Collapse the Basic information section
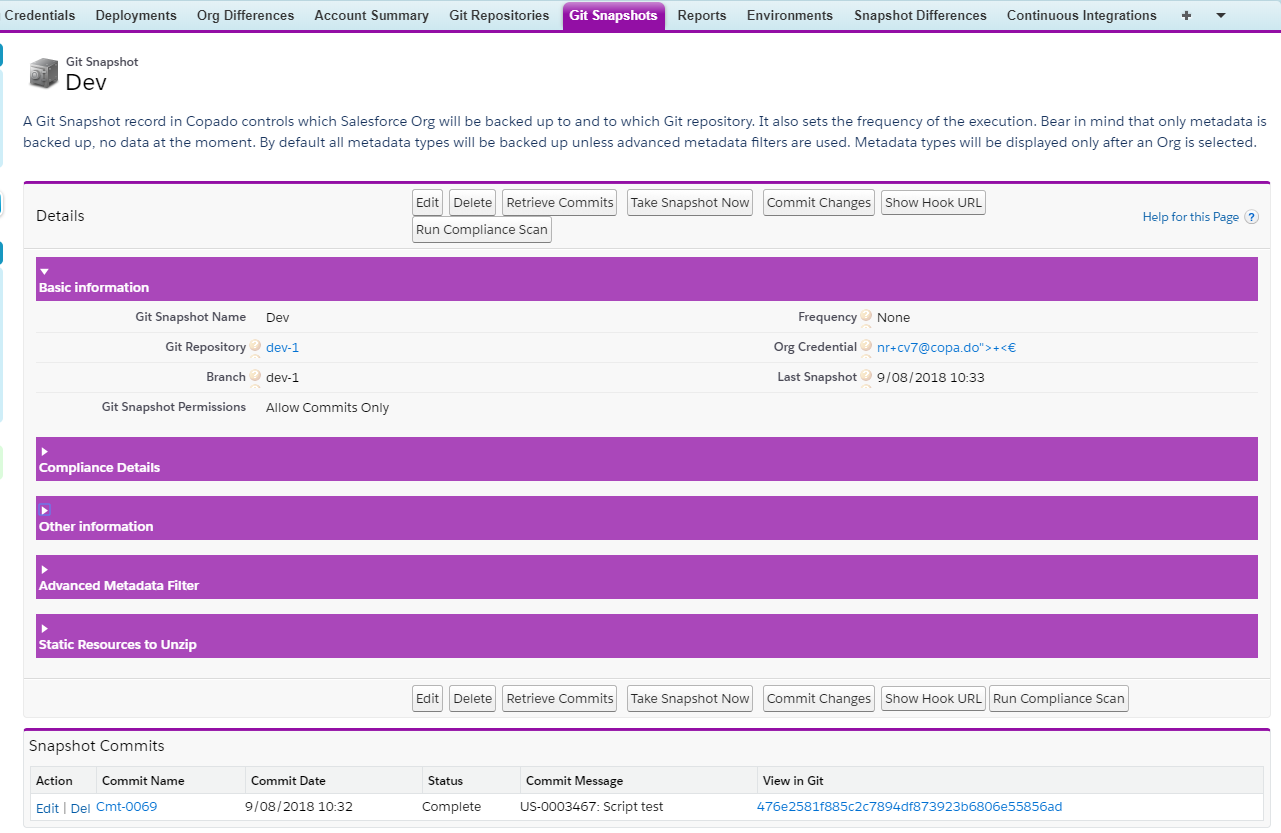 coord(44,271)
